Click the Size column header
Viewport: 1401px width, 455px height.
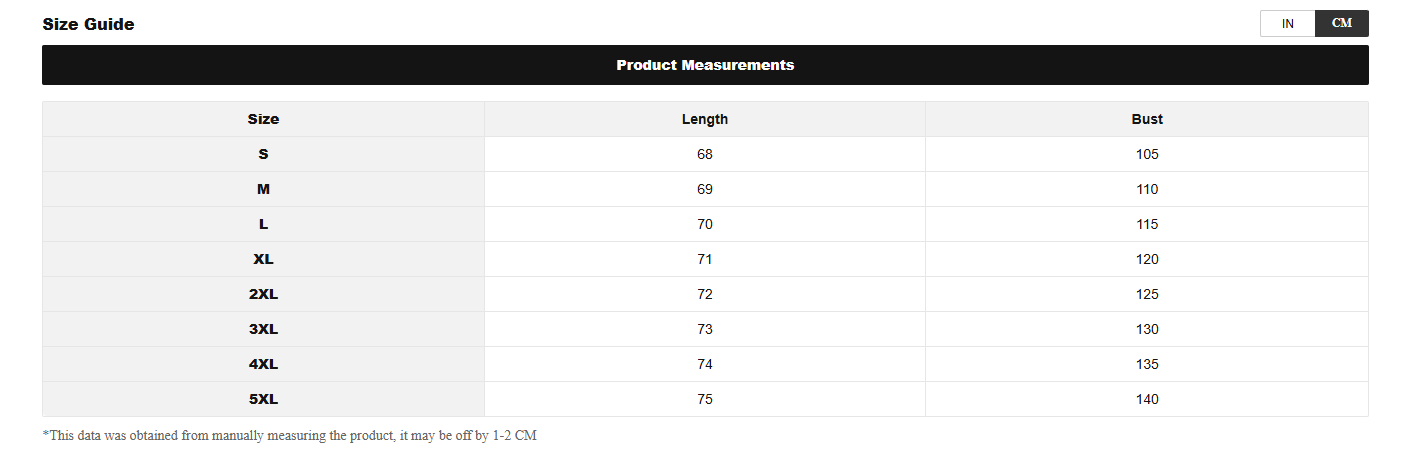tap(263, 119)
